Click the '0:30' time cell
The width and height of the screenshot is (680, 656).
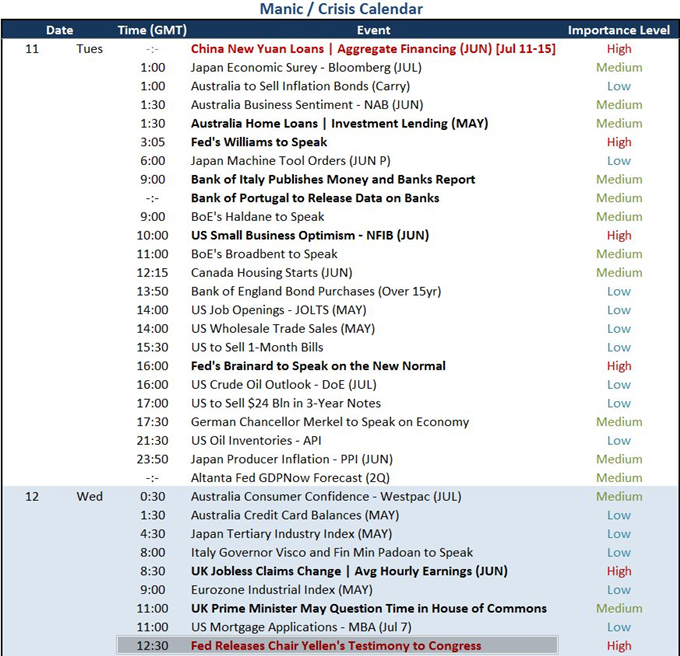pos(152,496)
